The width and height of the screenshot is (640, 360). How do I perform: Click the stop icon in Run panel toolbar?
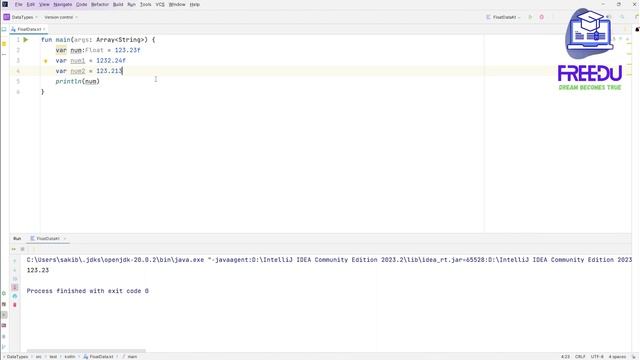[x=22, y=249]
